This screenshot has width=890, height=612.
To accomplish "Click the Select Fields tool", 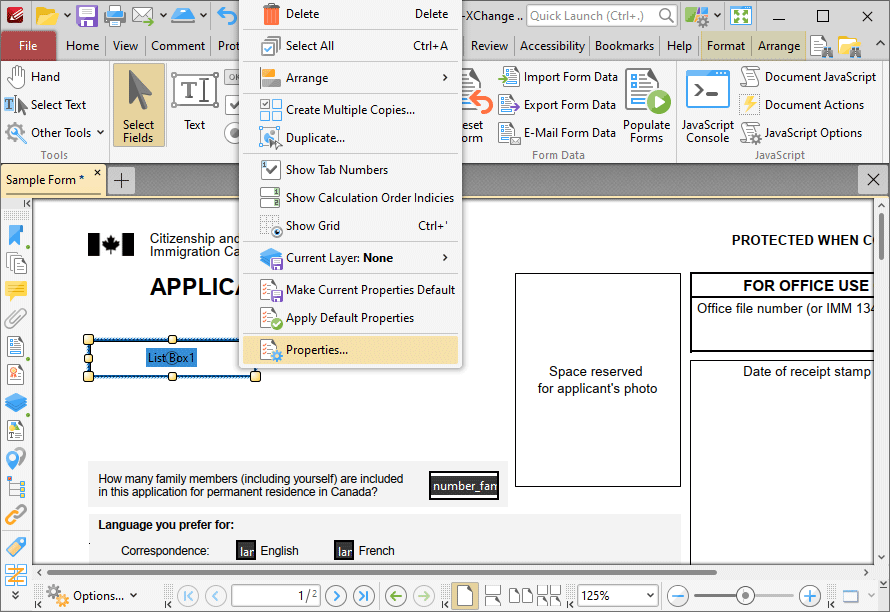I will pyautogui.click(x=138, y=106).
